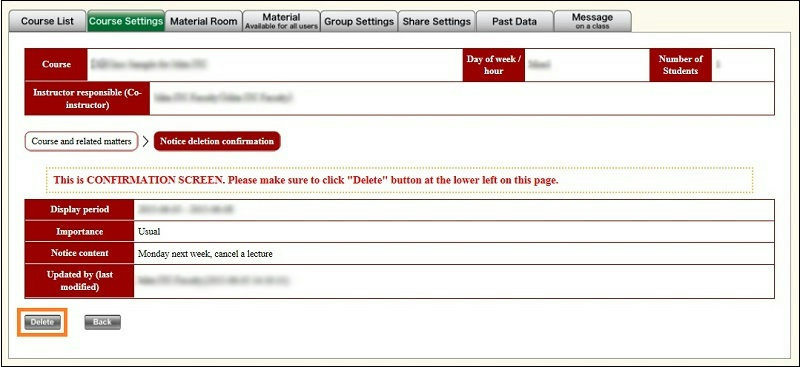This screenshot has height=367, width=800.
Task: Select the Notice deletion confirmation breadcrumb
Action: click(217, 141)
